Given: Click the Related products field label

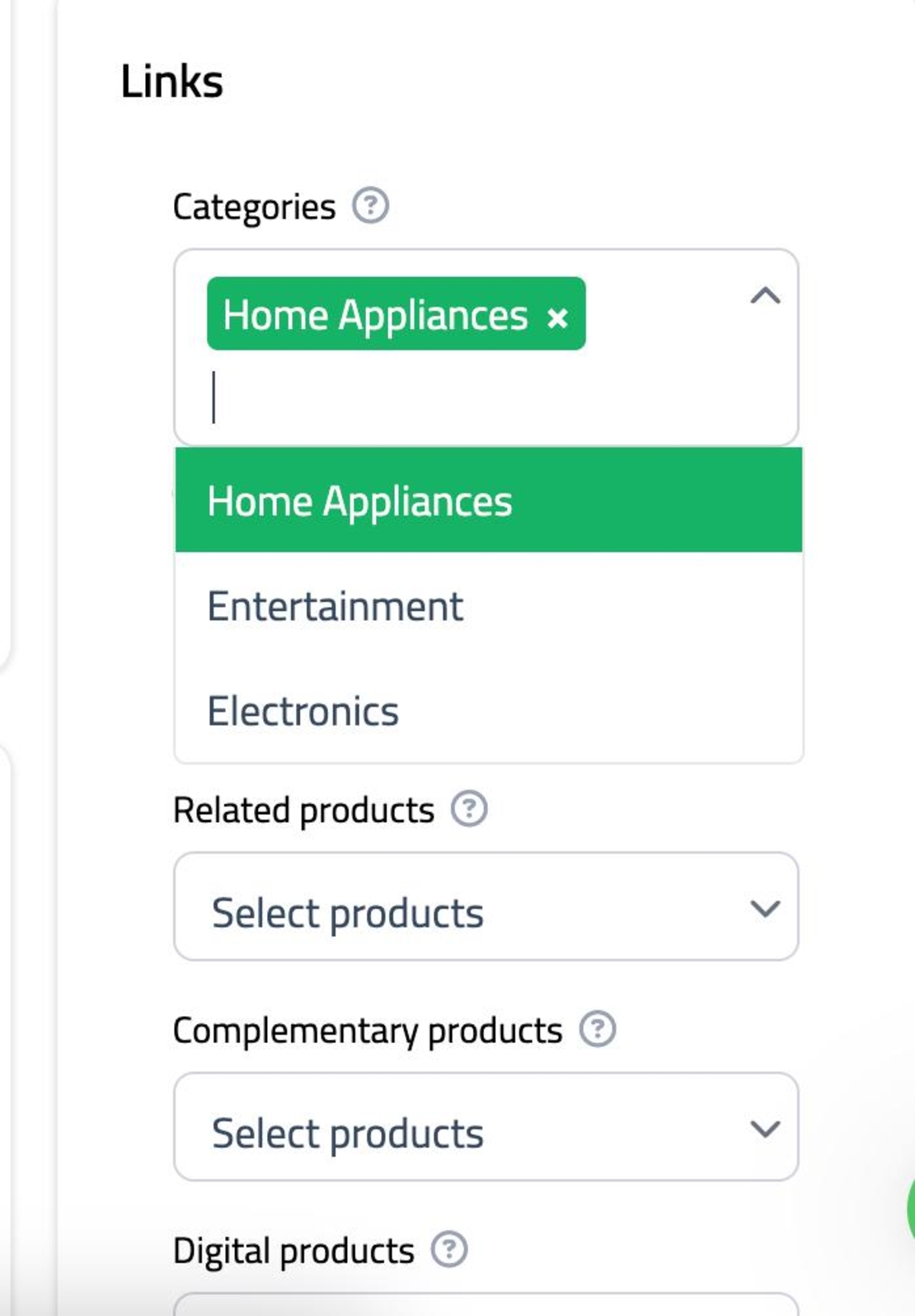Looking at the screenshot, I should (x=303, y=811).
